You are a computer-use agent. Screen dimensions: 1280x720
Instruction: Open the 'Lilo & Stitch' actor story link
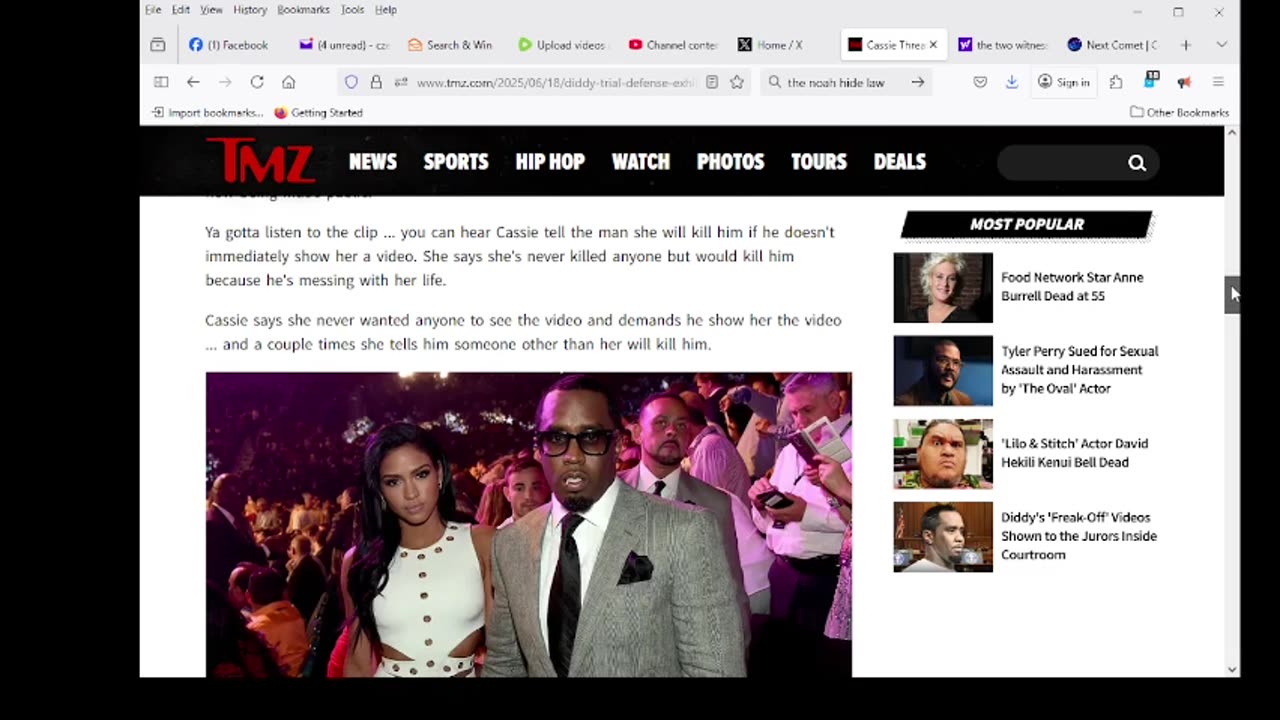pos(1075,453)
